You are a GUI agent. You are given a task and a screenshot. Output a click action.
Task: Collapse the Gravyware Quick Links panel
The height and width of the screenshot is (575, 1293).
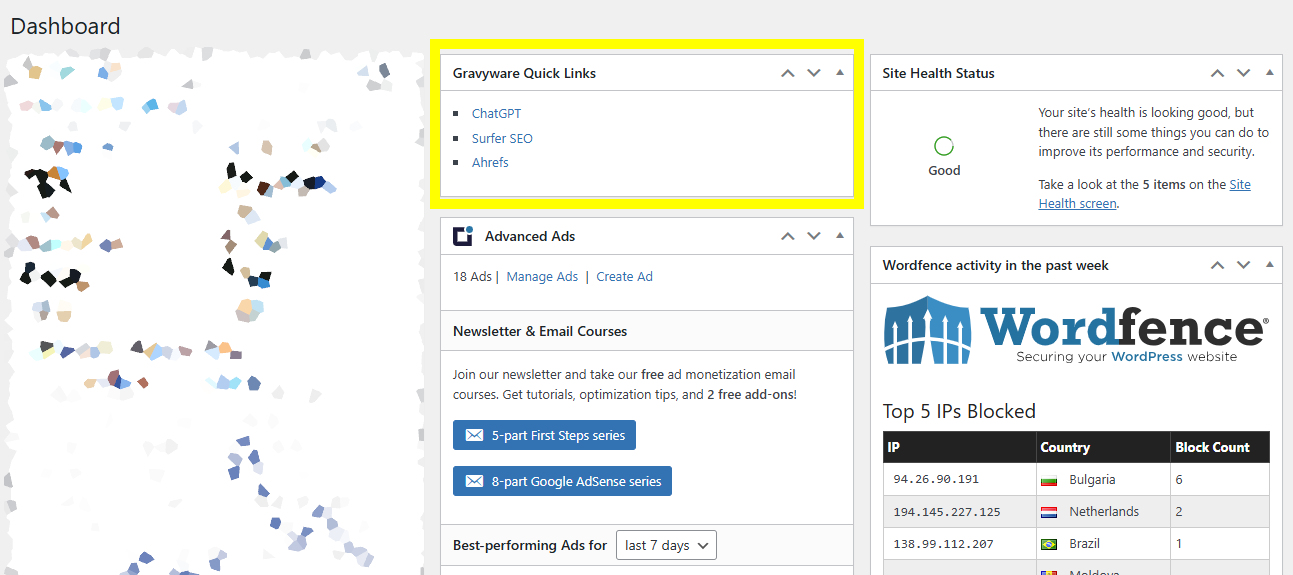click(840, 73)
